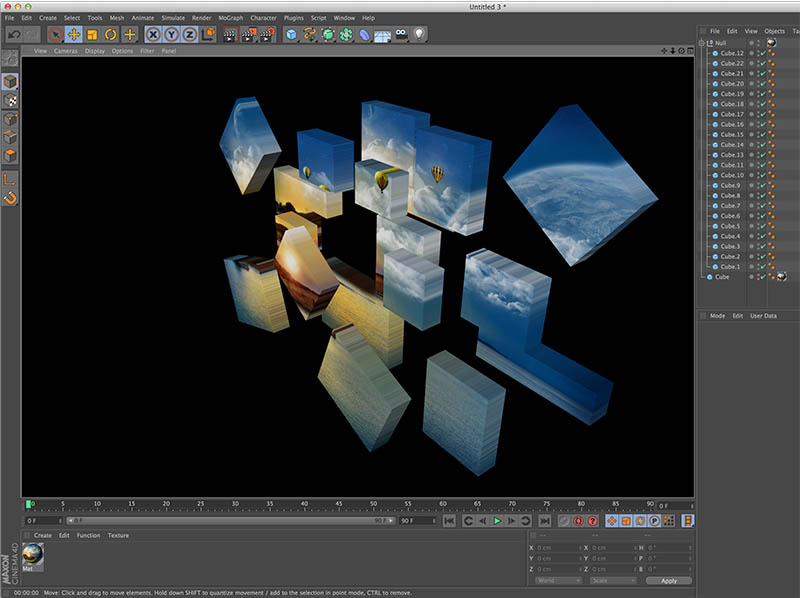Select Cube.12 in the object list
Viewport: 800px width, 598px height.
pyautogui.click(x=732, y=53)
